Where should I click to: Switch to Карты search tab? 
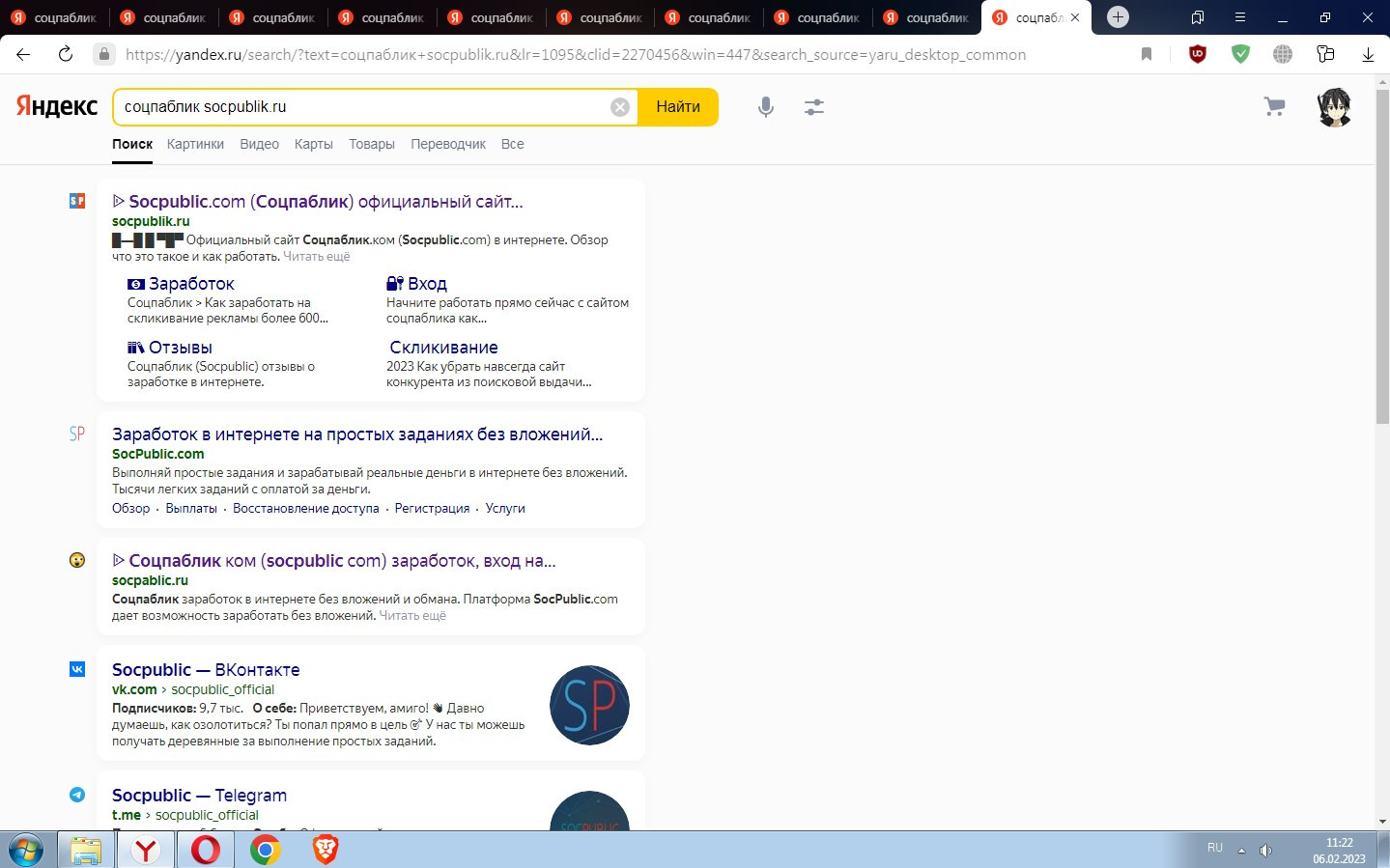pyautogui.click(x=314, y=144)
